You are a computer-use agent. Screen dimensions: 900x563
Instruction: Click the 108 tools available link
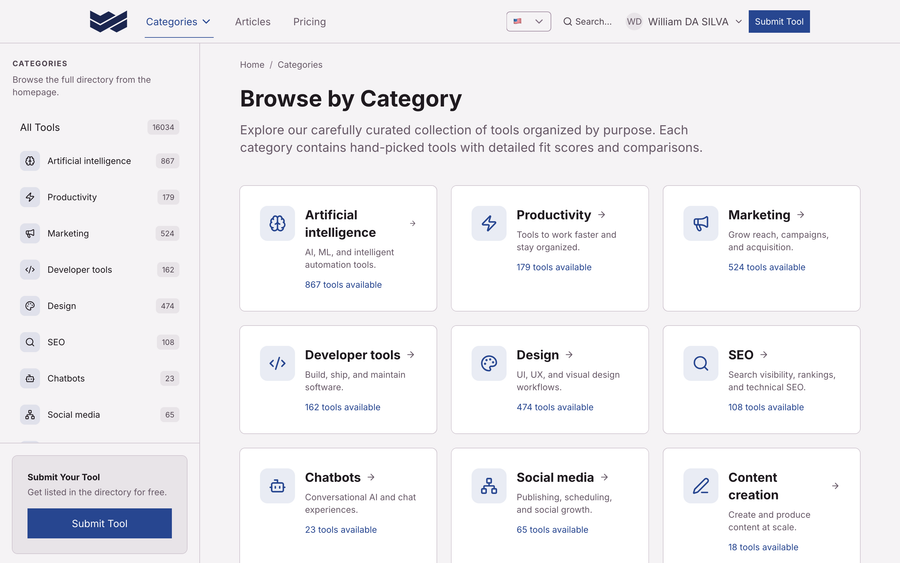coord(766,407)
